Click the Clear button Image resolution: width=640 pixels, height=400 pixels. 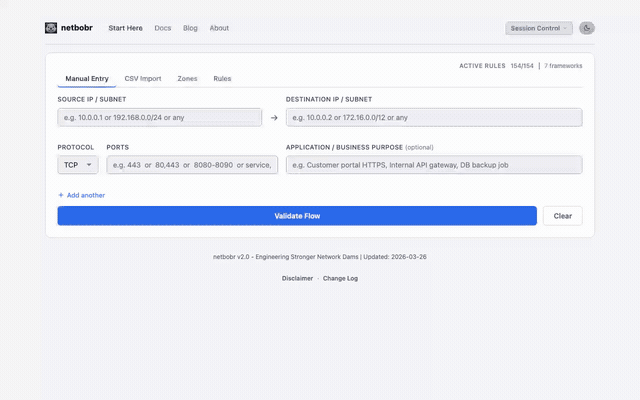562,216
